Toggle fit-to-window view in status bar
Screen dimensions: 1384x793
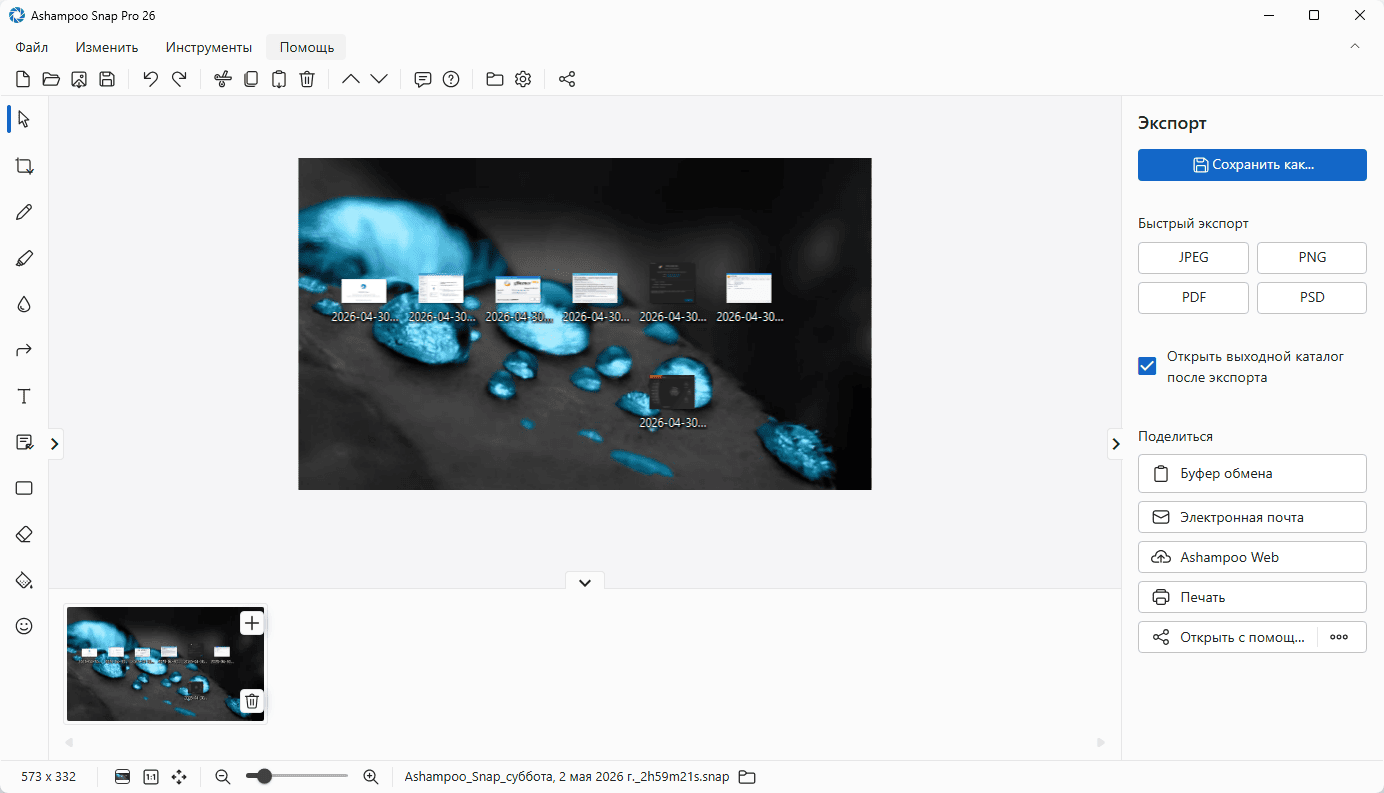coord(122,777)
